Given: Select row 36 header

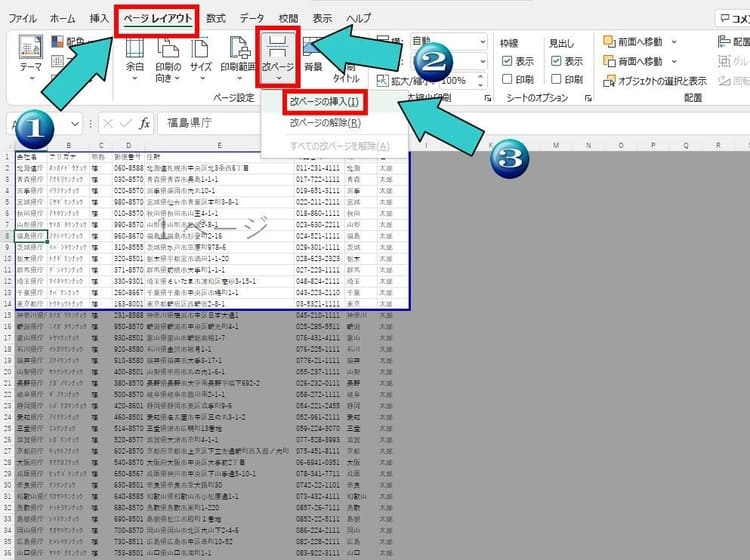Looking at the screenshot, I should click(x=7, y=552).
